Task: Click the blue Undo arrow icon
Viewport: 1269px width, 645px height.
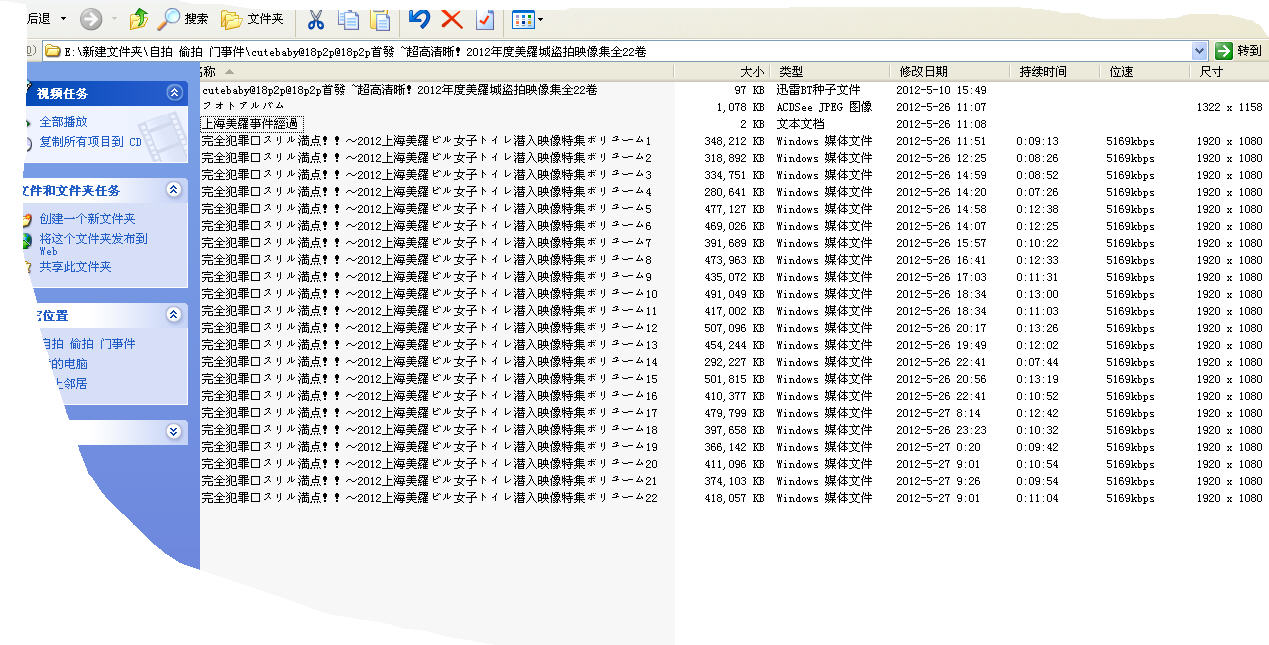Action: 419,19
